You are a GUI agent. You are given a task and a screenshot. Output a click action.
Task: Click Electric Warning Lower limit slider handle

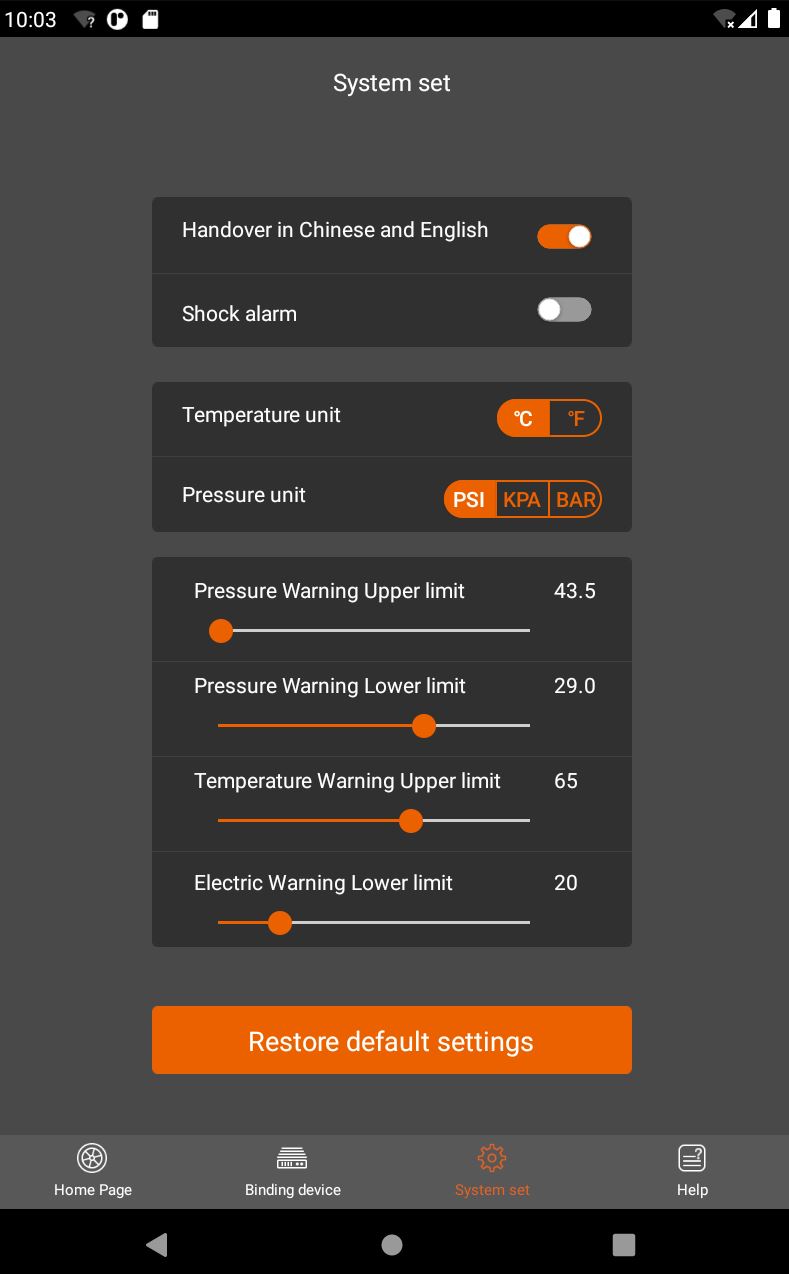[x=280, y=923]
